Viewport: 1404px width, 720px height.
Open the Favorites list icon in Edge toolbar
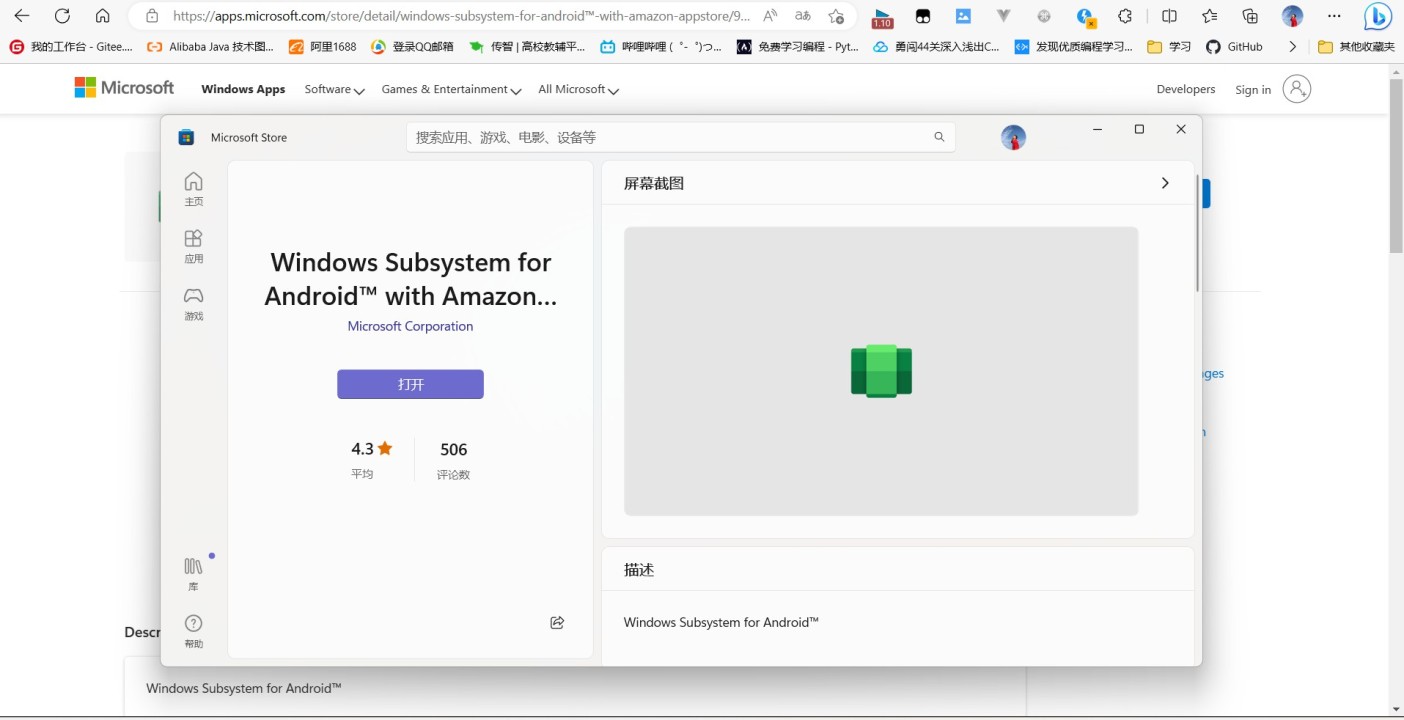click(x=1210, y=16)
